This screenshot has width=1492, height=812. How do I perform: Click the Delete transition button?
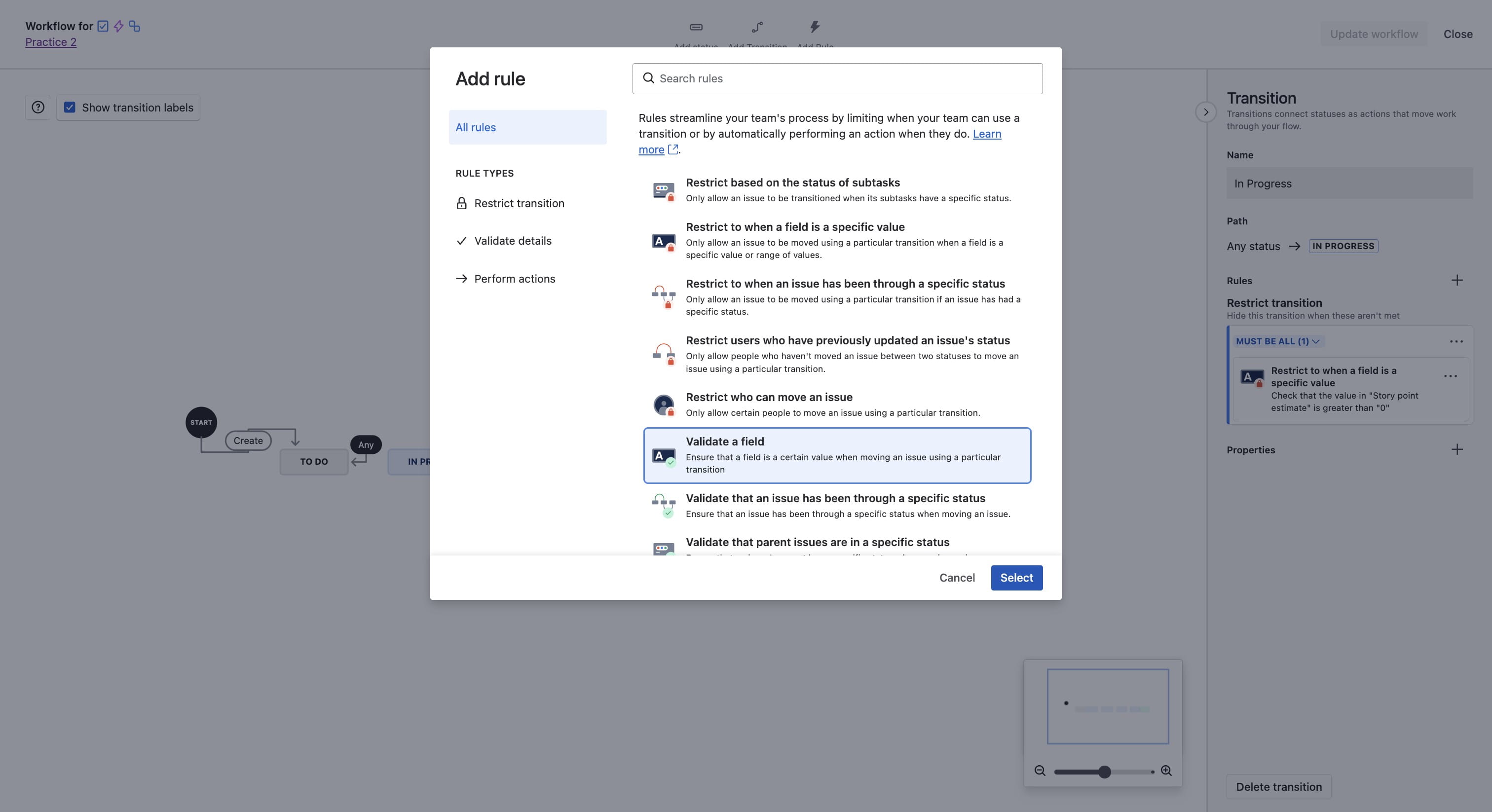point(1279,786)
